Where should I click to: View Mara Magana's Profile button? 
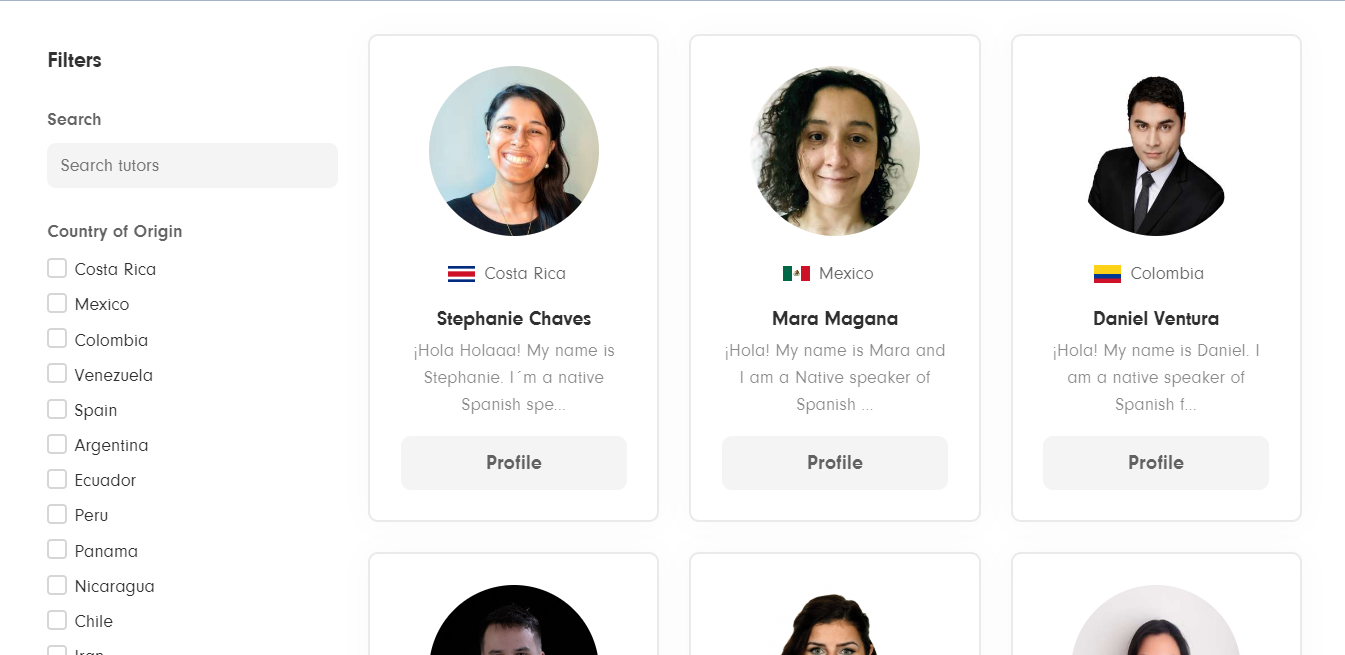click(835, 463)
